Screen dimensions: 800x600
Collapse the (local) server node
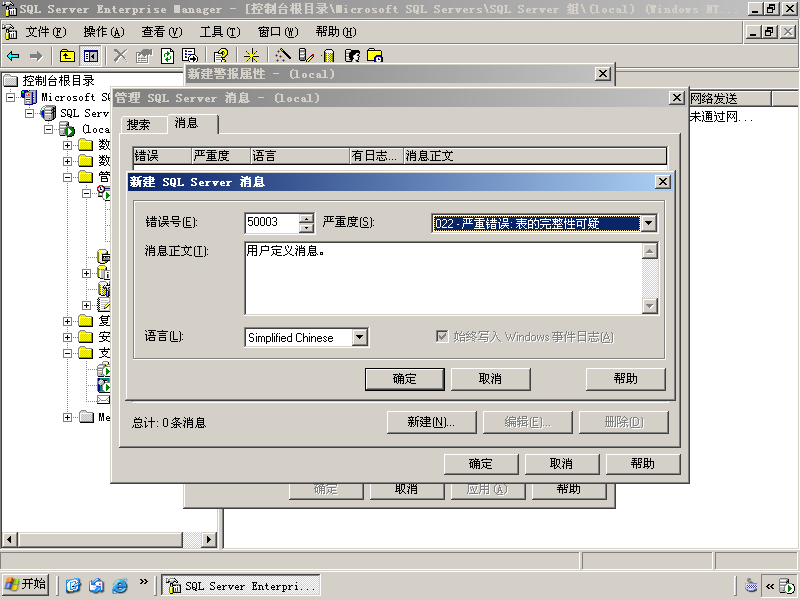(x=48, y=129)
